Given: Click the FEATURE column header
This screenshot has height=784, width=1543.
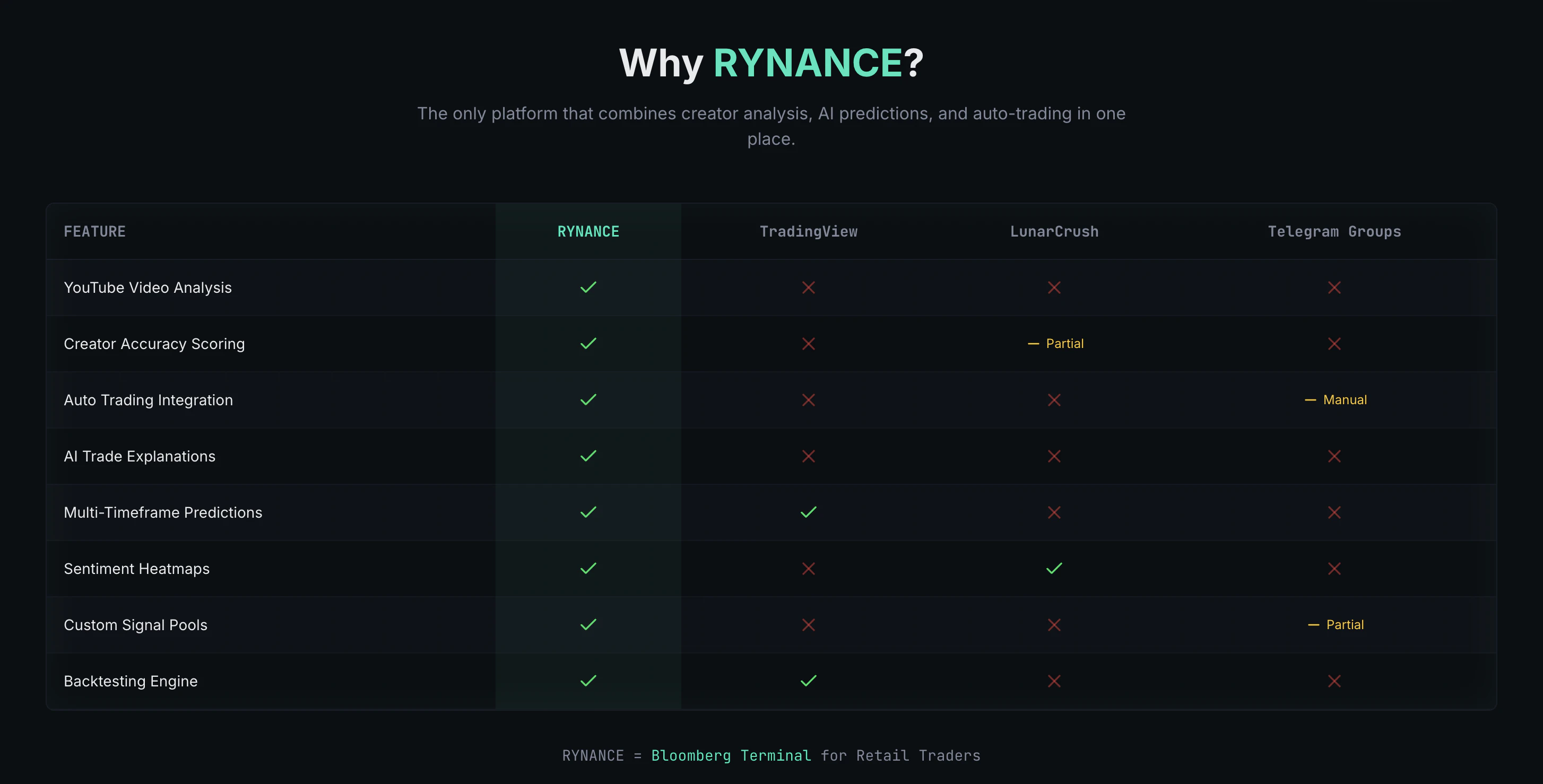Looking at the screenshot, I should pyautogui.click(x=94, y=232).
